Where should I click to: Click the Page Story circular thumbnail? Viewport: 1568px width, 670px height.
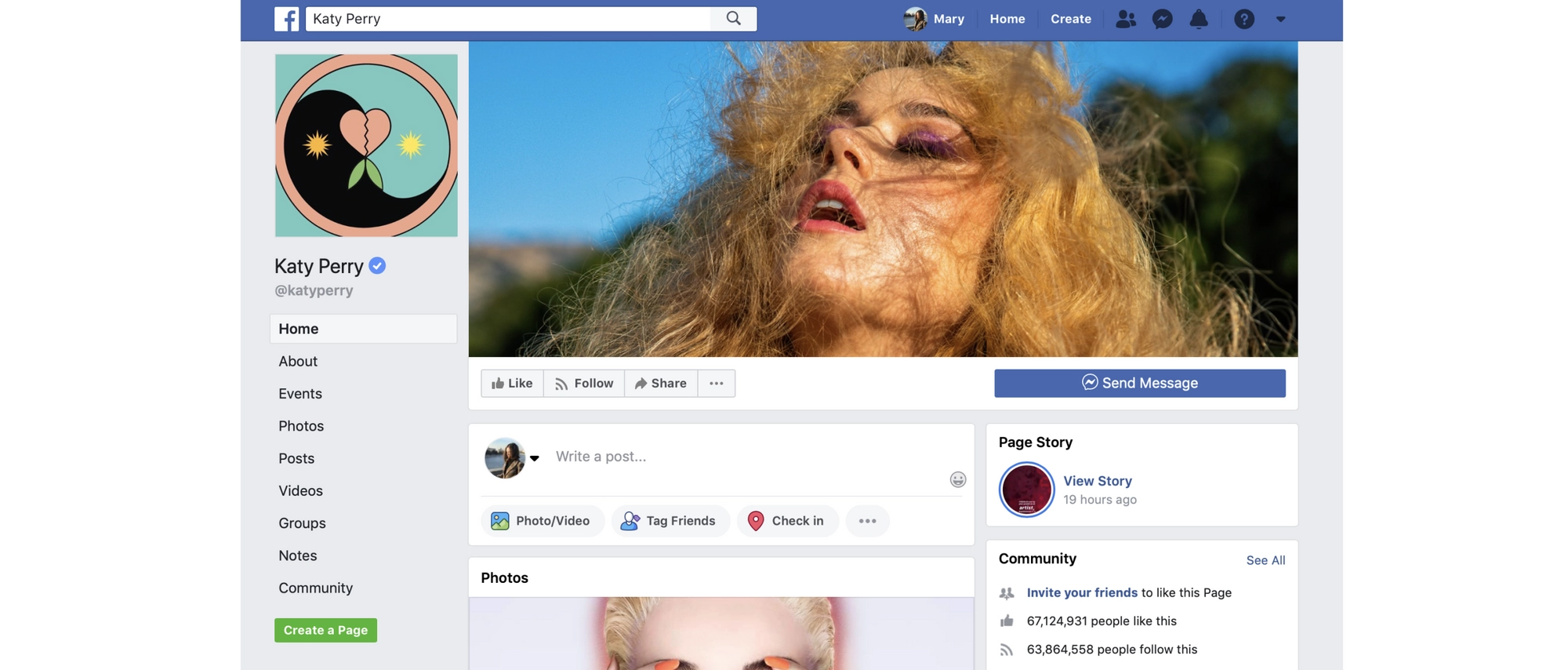(x=1026, y=490)
